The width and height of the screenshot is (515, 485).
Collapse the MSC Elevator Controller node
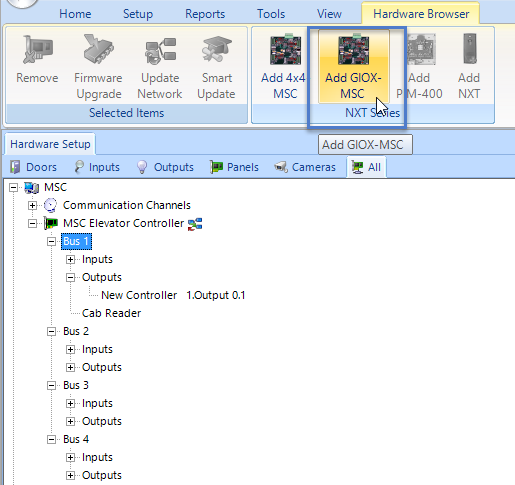click(x=32, y=223)
